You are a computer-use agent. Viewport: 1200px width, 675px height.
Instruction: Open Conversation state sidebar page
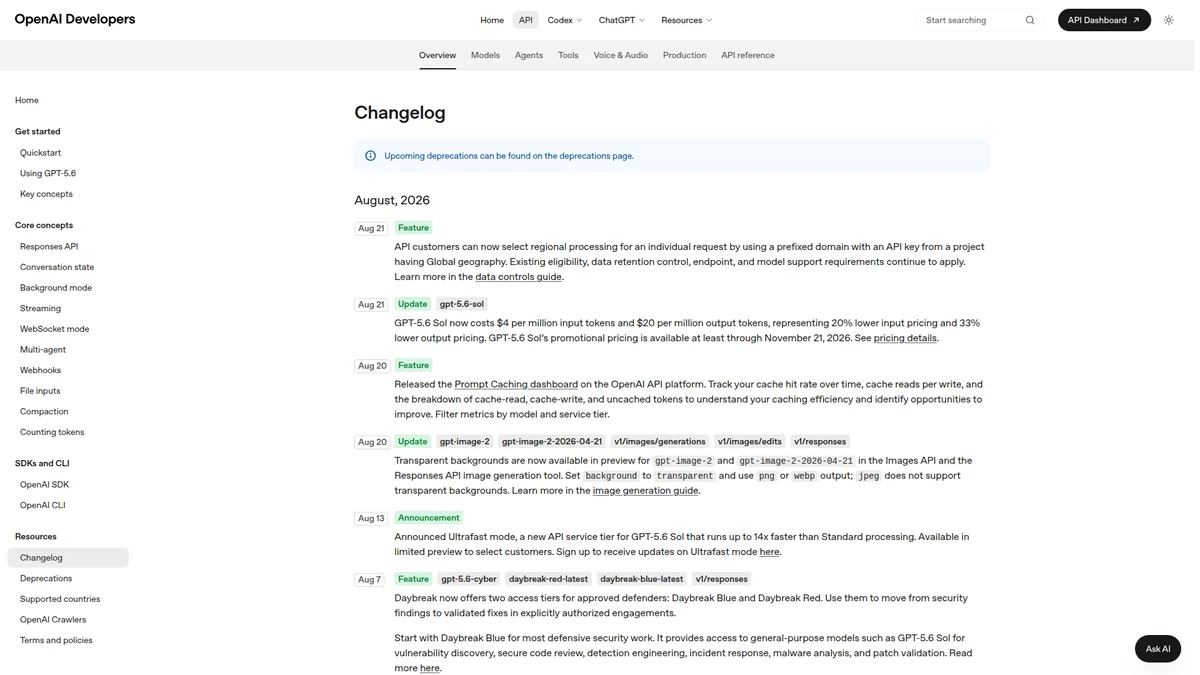57,267
